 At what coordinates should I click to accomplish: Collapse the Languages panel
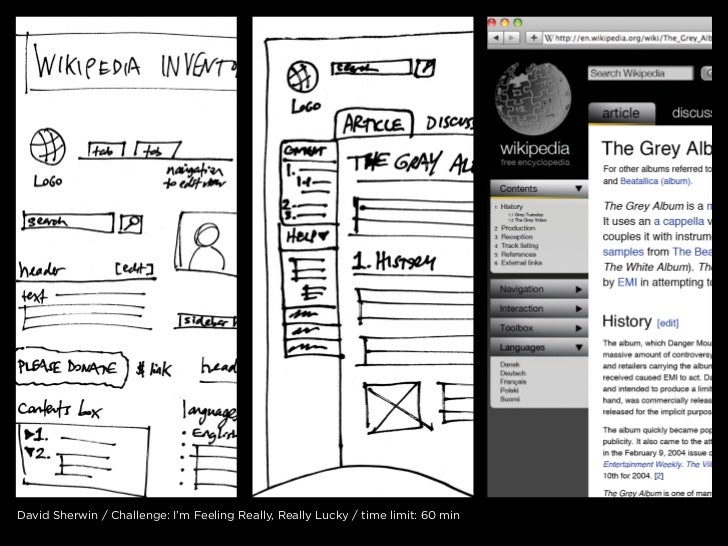(x=539, y=347)
